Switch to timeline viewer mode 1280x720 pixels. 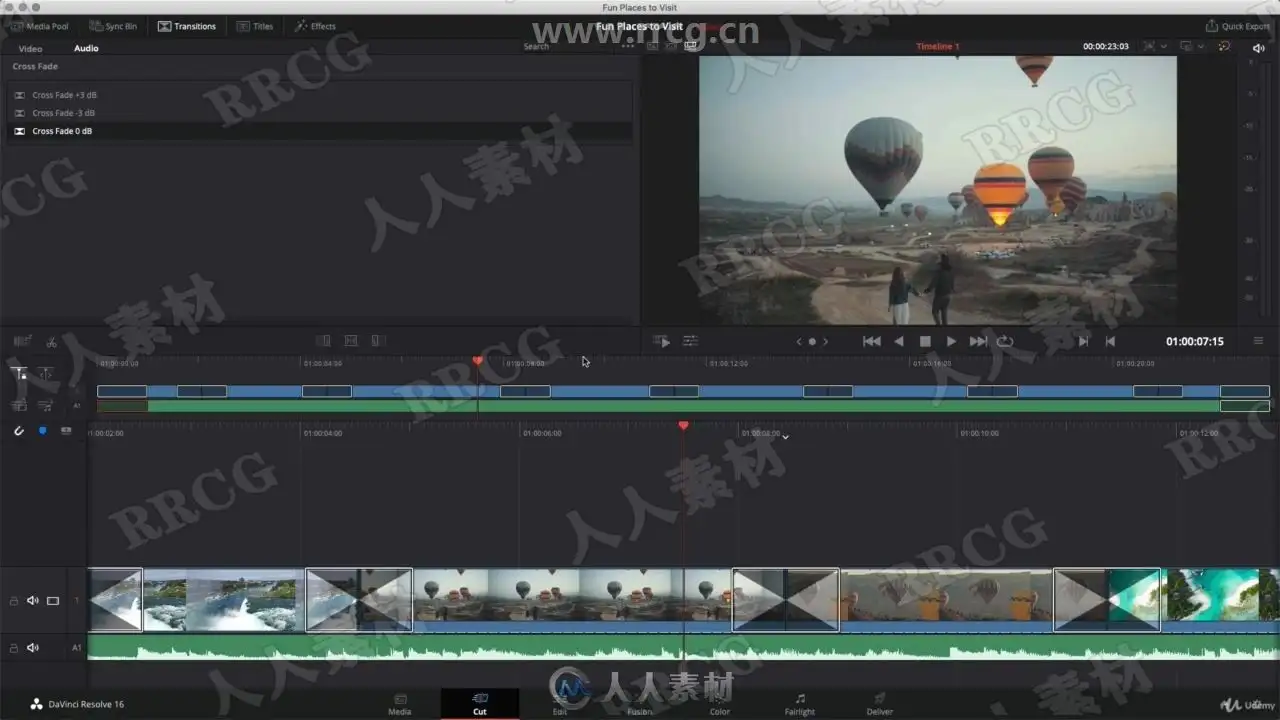690,46
